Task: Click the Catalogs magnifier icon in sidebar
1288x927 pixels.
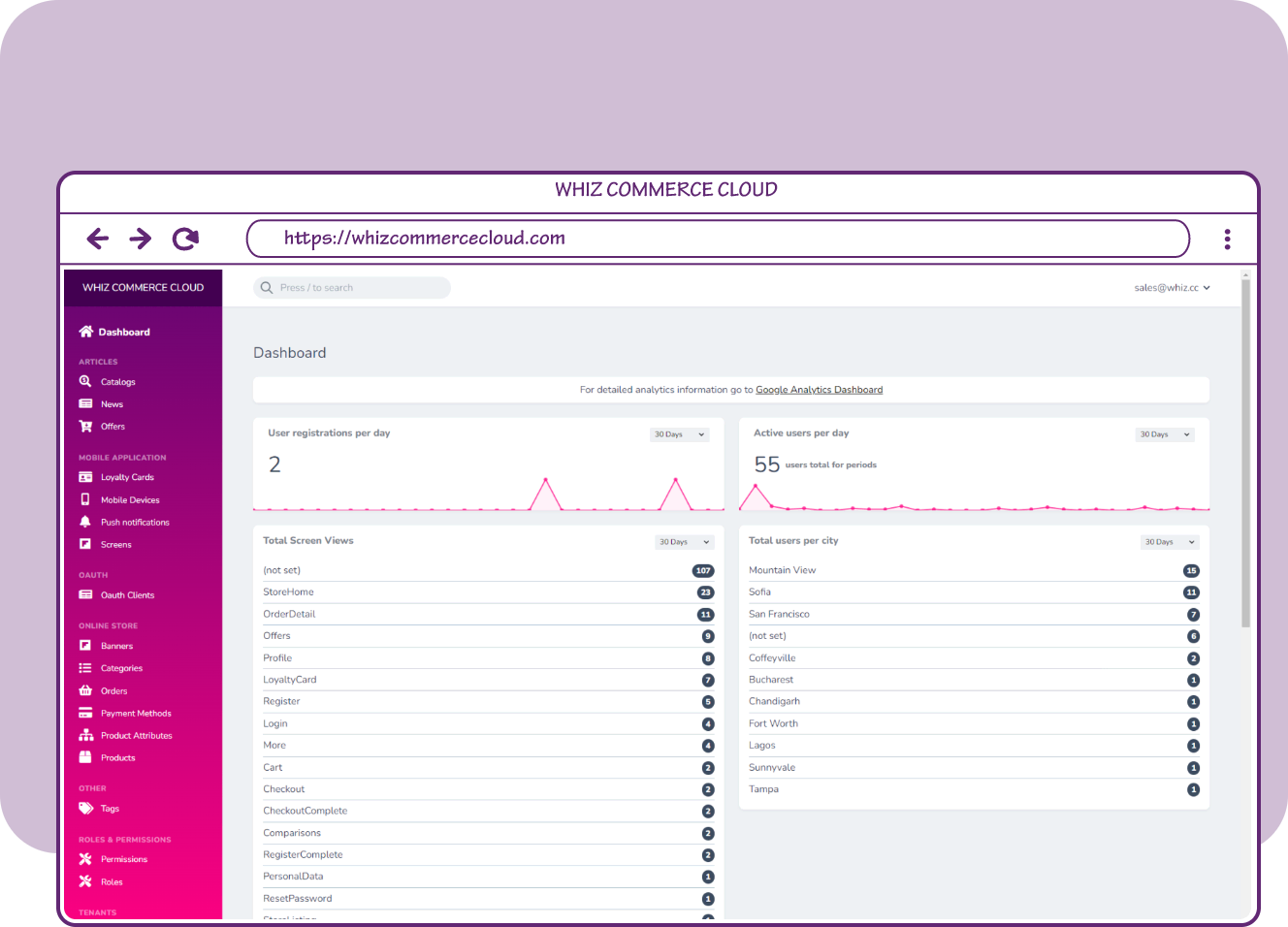Action: (85, 382)
